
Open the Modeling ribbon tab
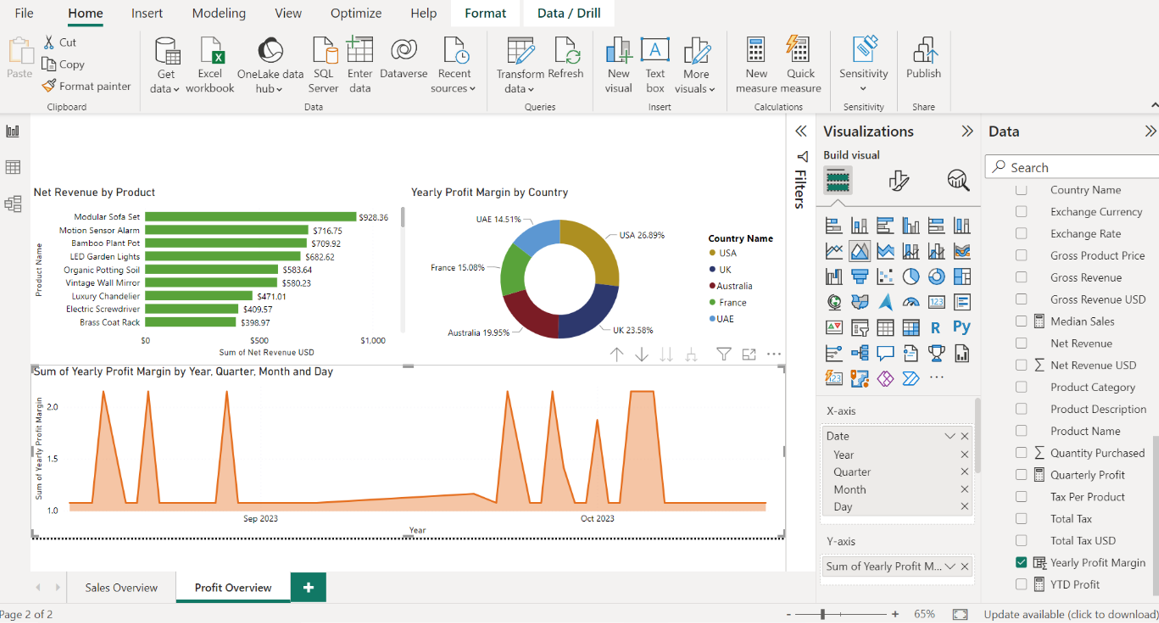point(218,13)
